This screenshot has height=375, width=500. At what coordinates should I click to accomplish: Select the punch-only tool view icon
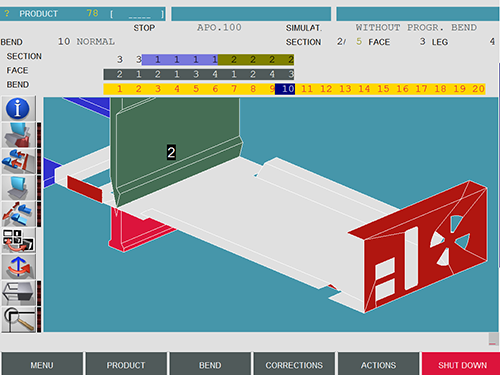(19, 188)
